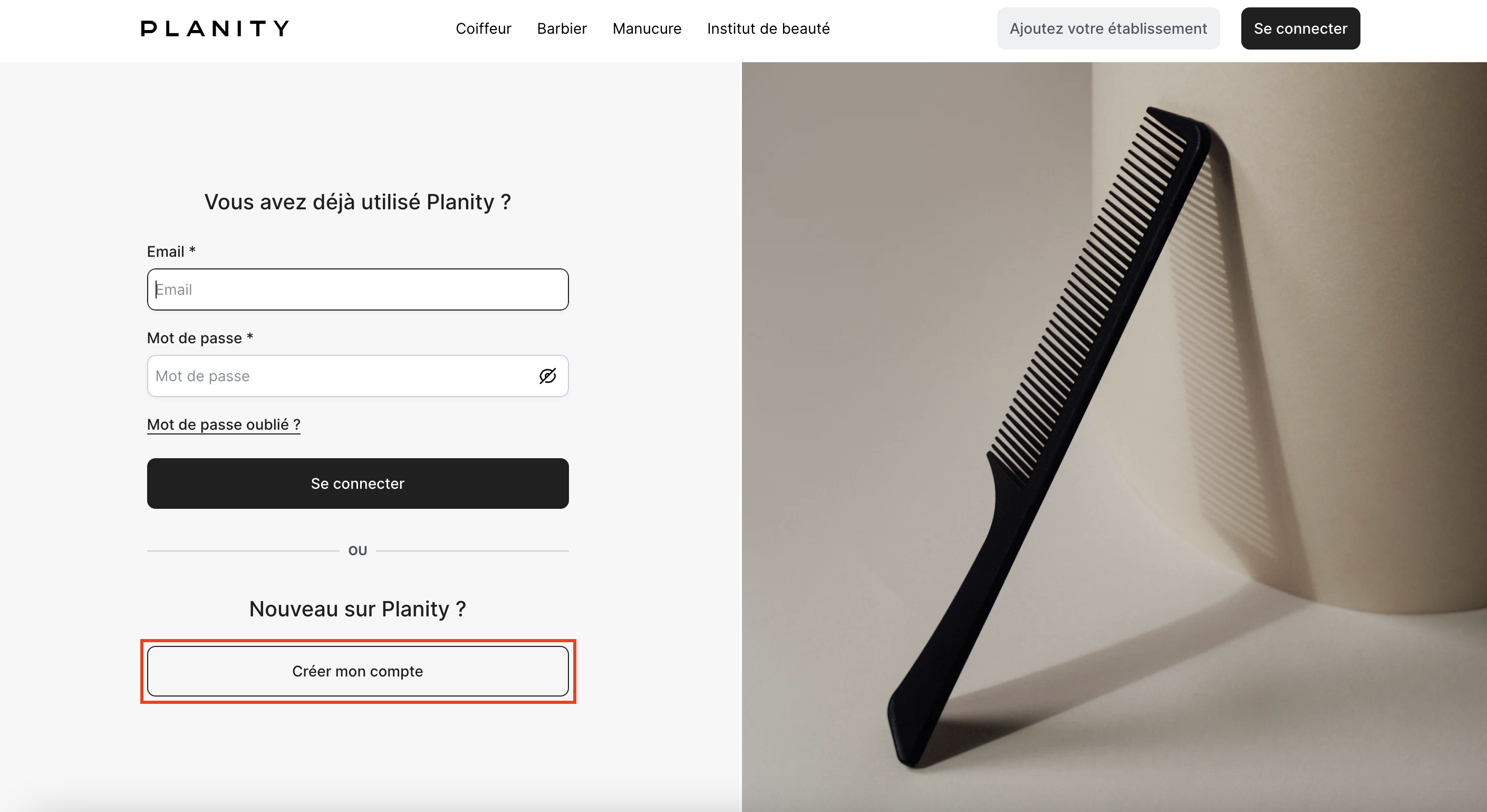The width and height of the screenshot is (1487, 812).
Task: Click the 'Vous avez déjà utilisé Planity ?' heading
Action: (358, 202)
